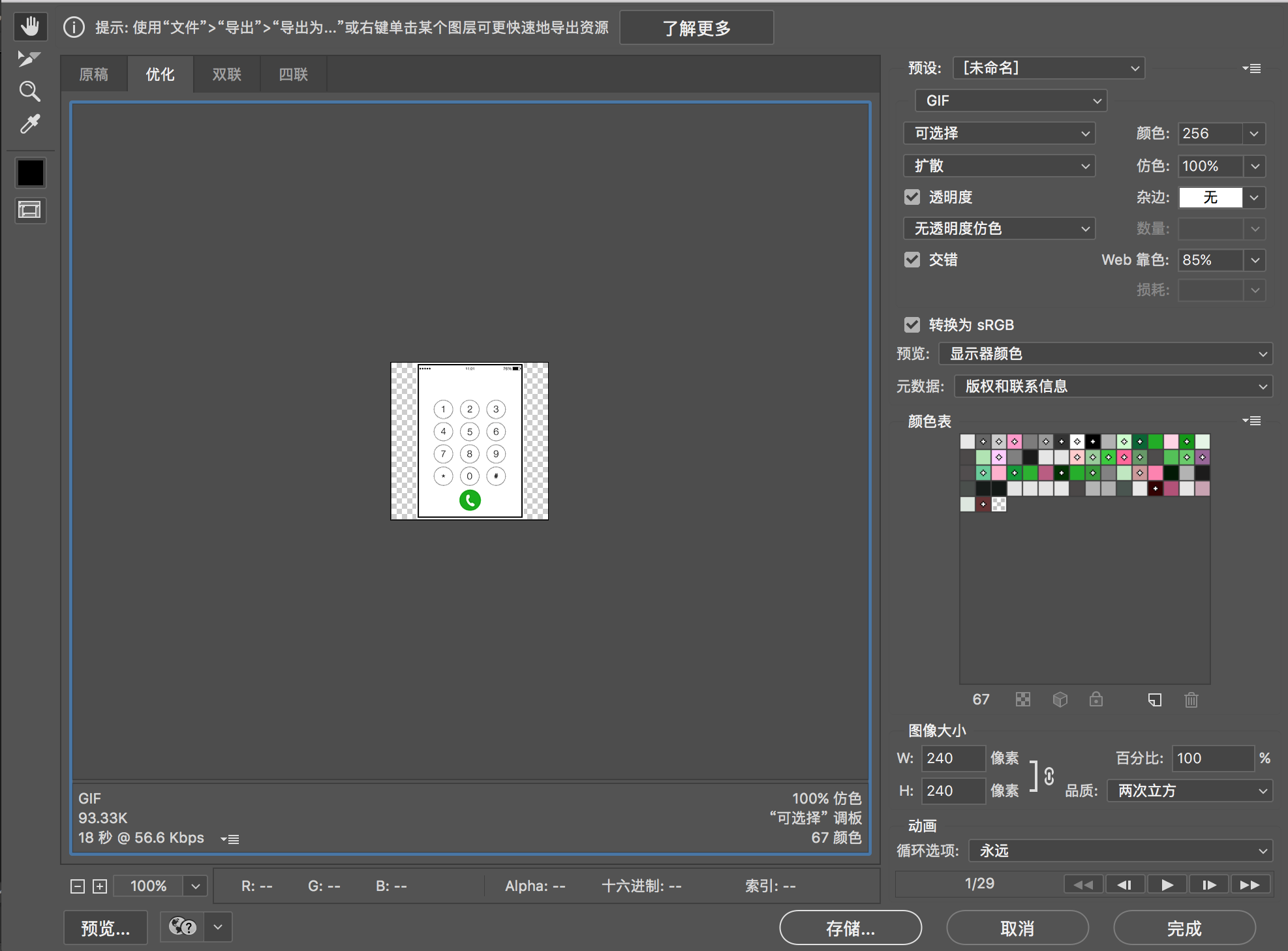Click the web-snap cube icon
The image size is (1288, 951).
pos(1060,700)
